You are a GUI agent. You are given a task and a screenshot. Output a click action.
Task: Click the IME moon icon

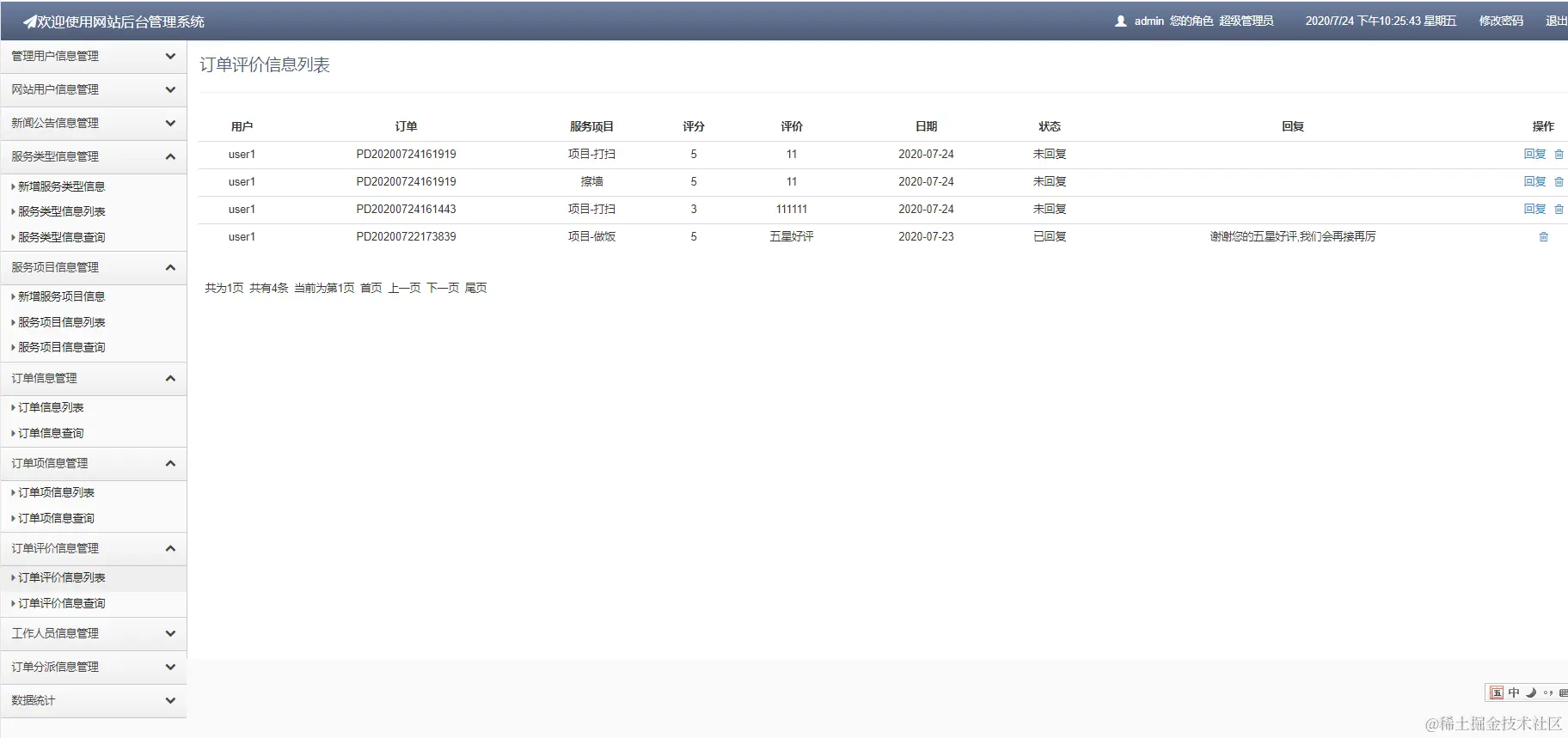tap(1531, 692)
